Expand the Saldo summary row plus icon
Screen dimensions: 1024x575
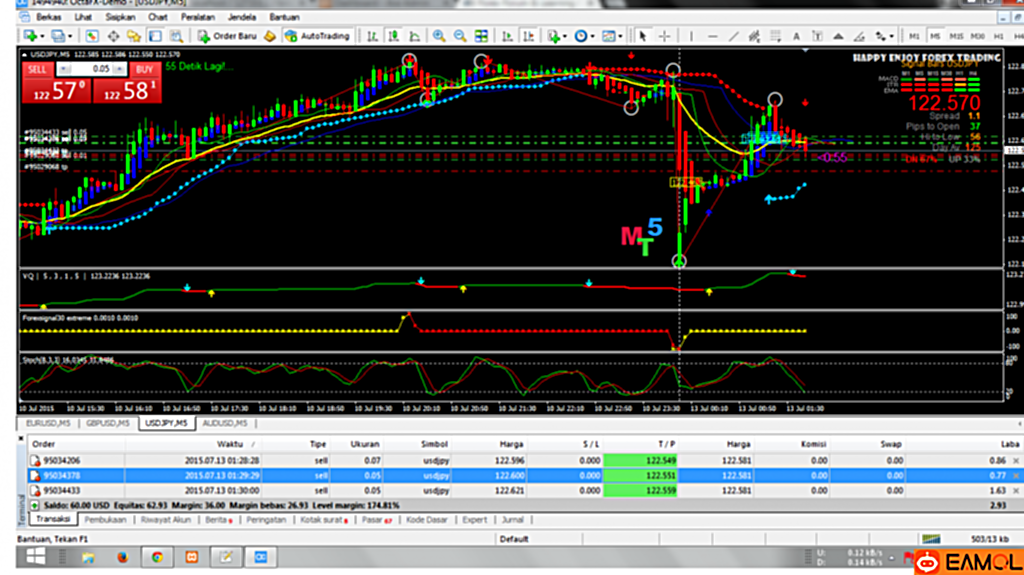[35, 505]
